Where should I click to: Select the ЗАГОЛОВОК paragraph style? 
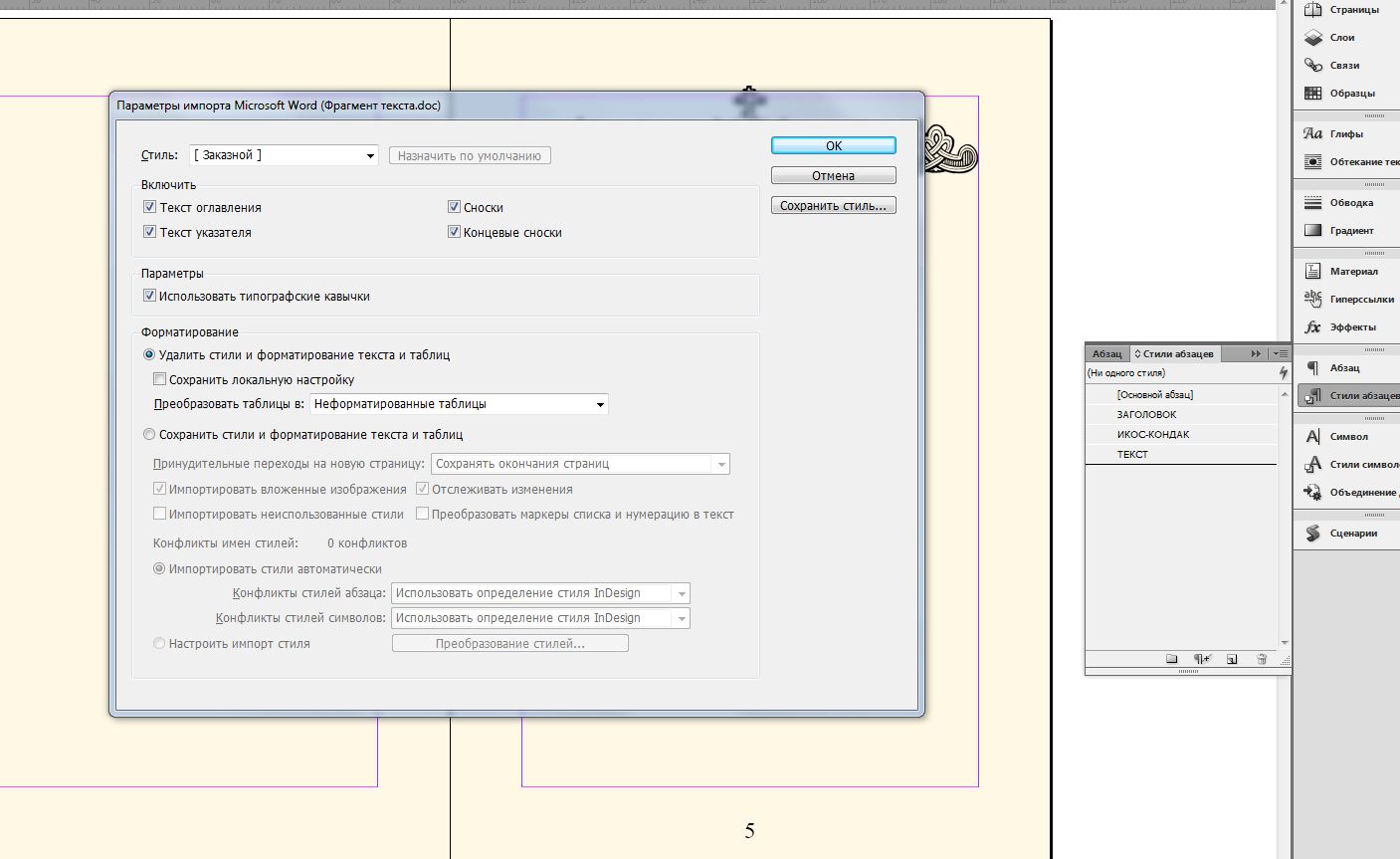[1181, 415]
